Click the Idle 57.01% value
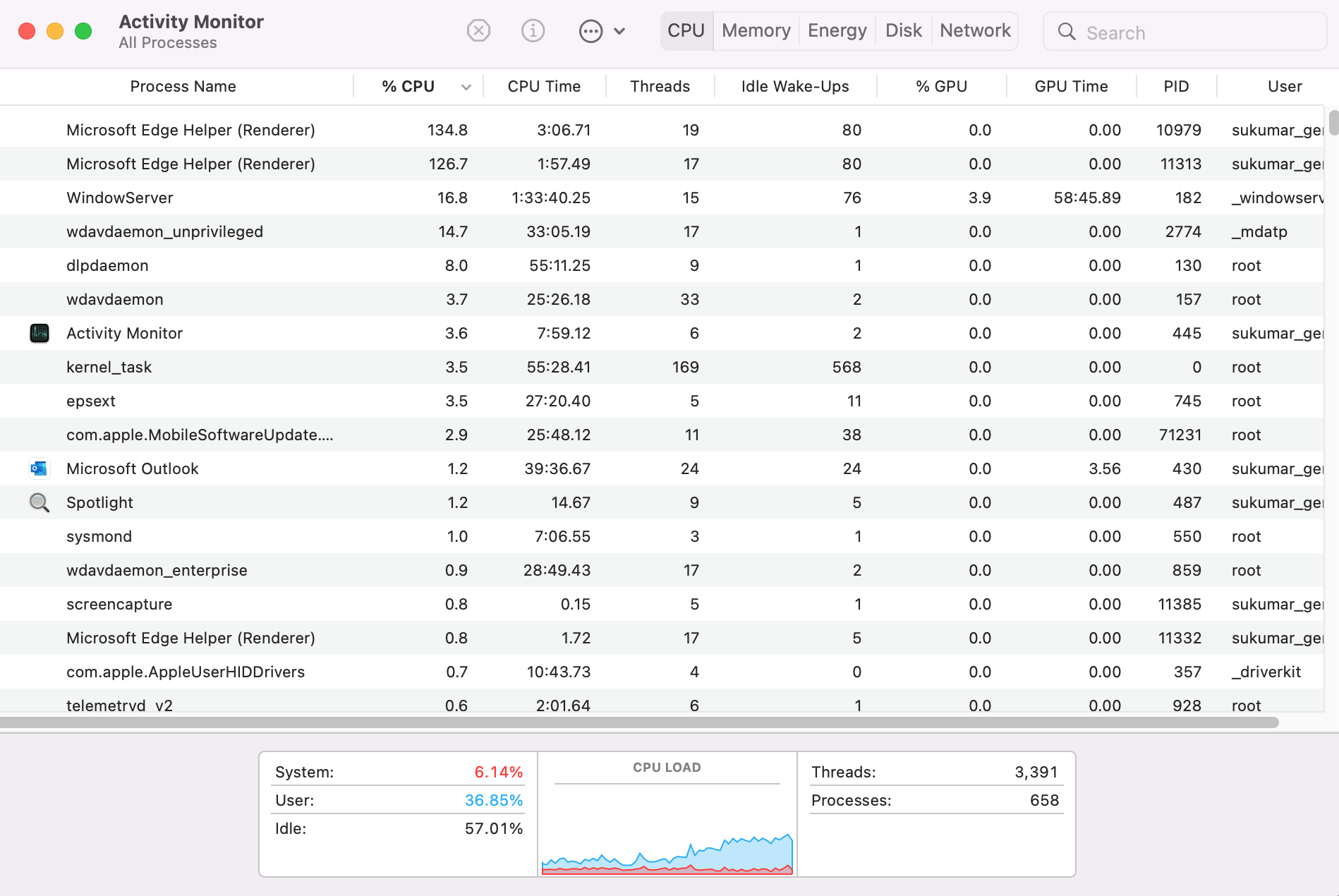 tap(494, 828)
